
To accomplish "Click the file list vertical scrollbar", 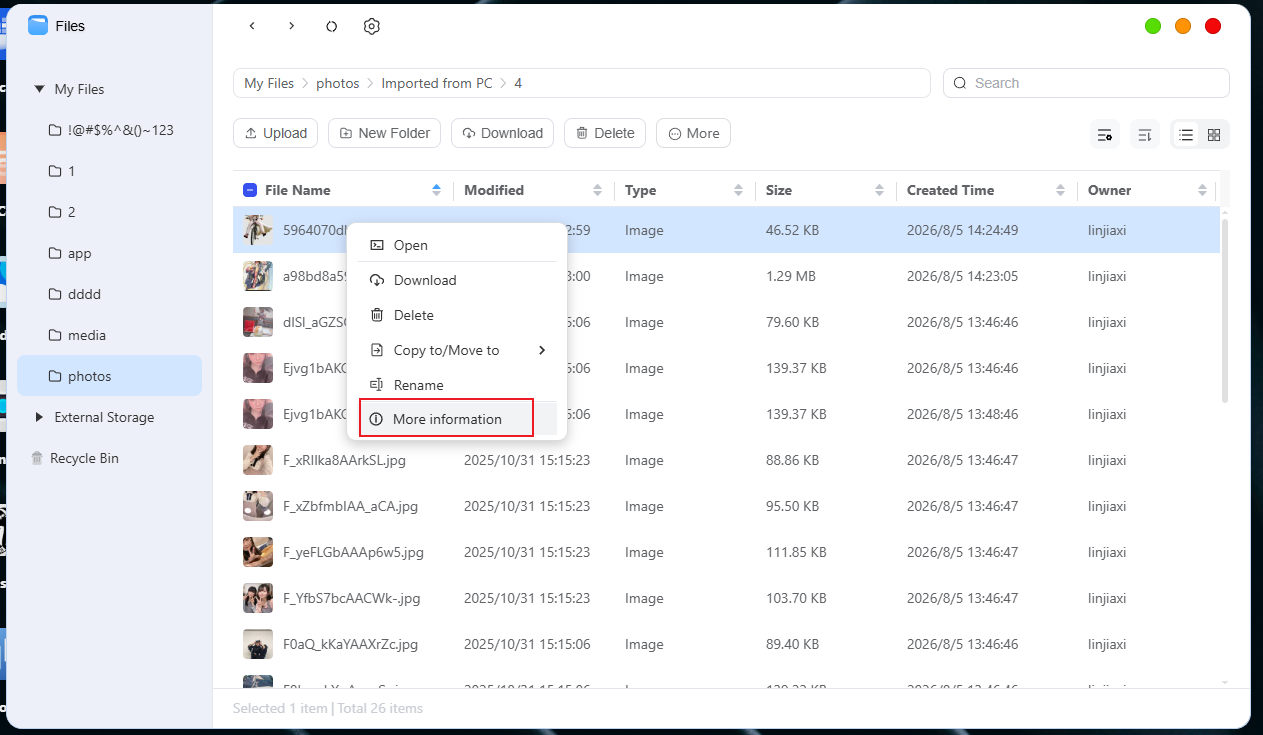I will click(1225, 310).
